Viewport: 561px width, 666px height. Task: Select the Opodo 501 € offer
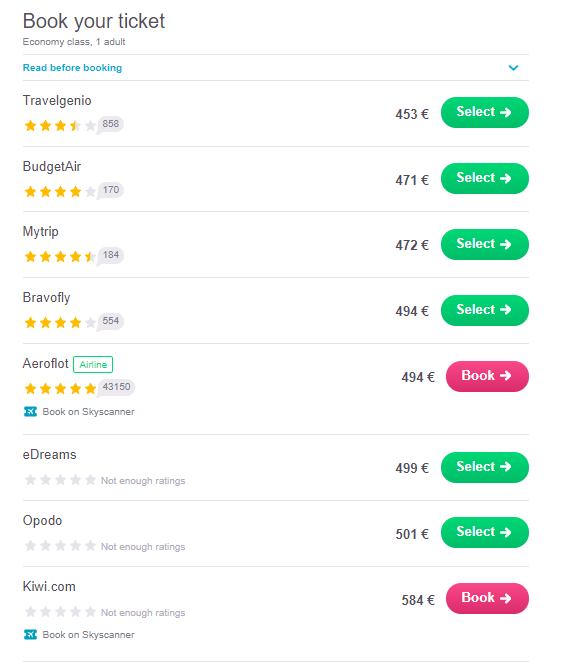[485, 532]
